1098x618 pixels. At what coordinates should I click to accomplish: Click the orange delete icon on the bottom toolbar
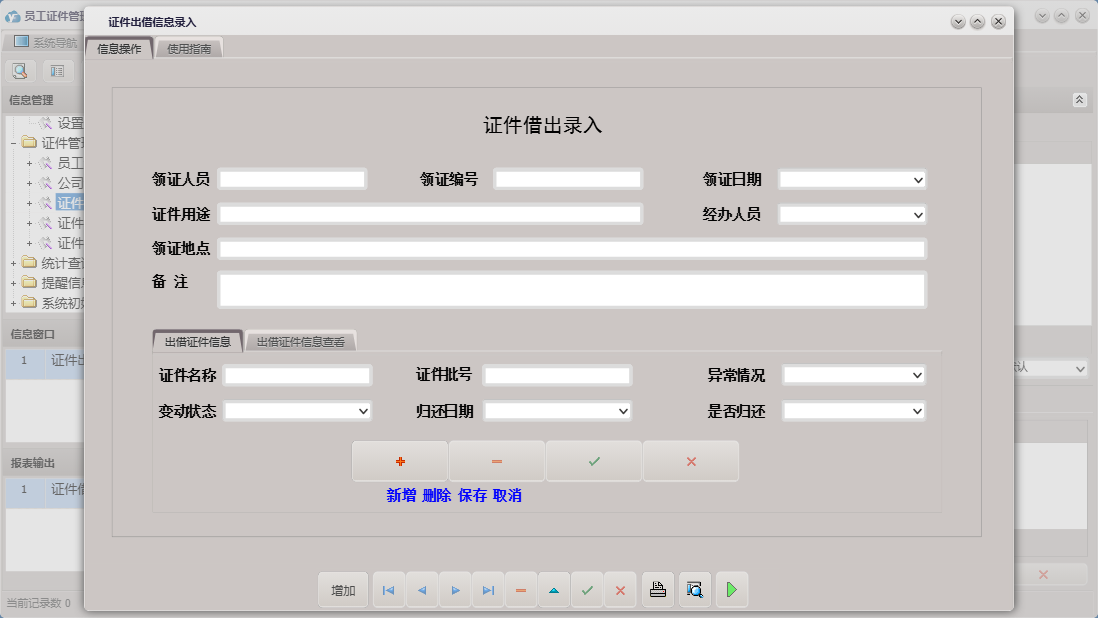520,590
